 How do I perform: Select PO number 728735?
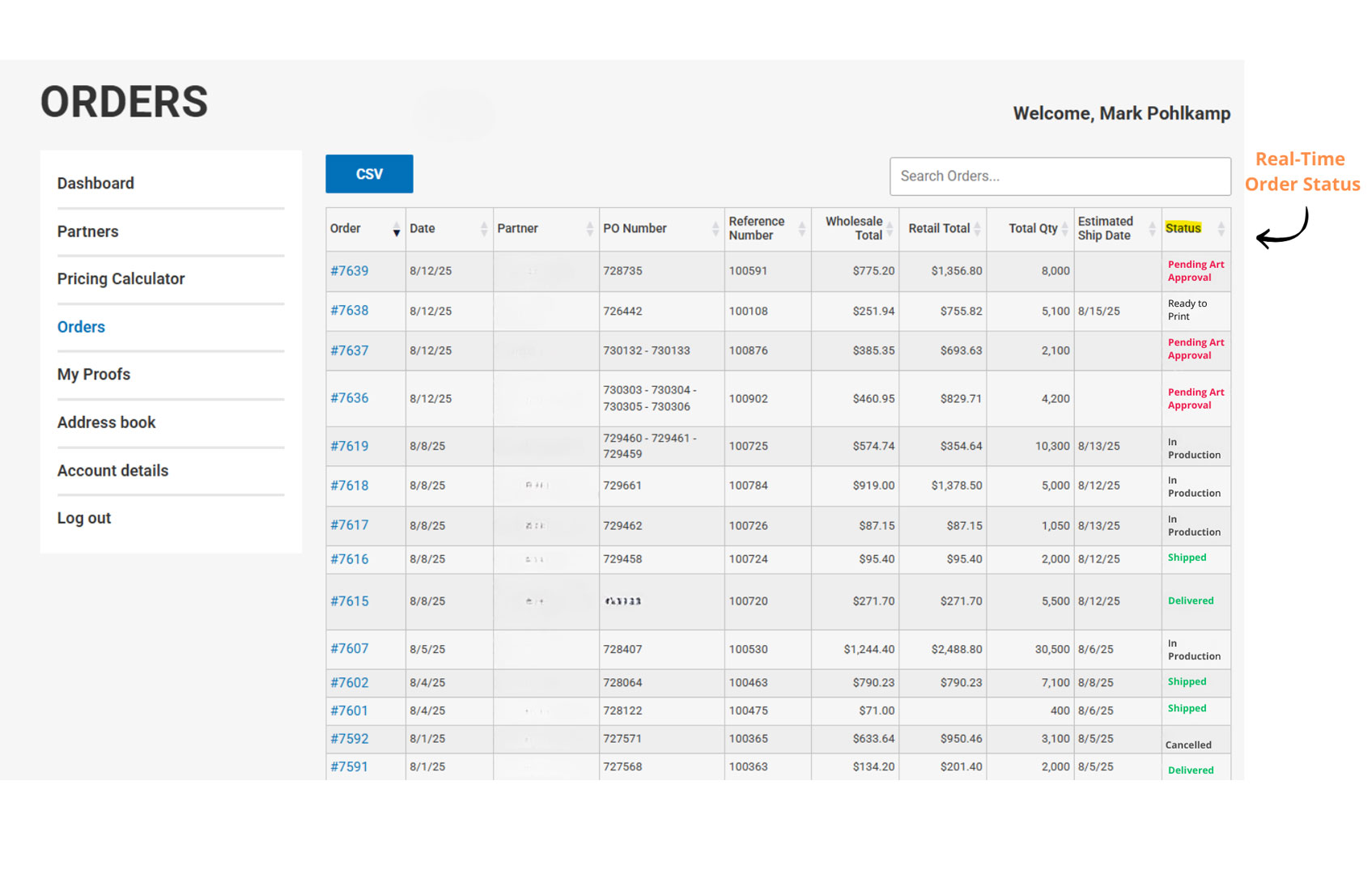click(622, 271)
